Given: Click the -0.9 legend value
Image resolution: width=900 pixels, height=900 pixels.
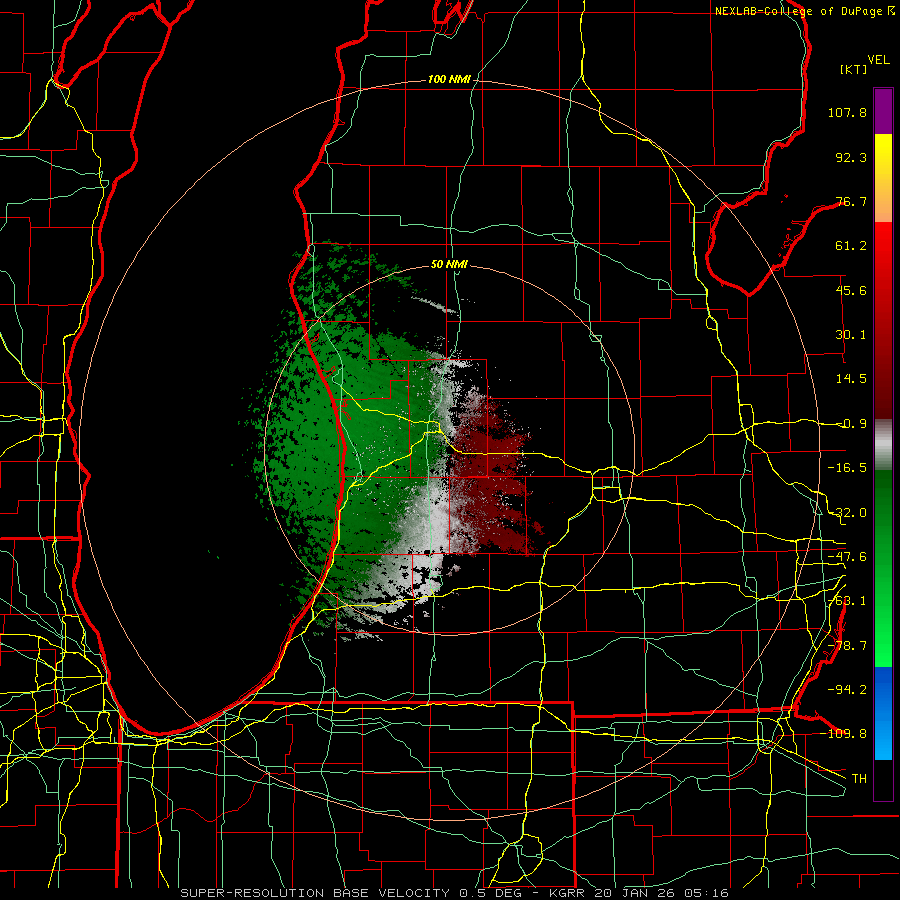Looking at the screenshot, I should tap(851, 424).
